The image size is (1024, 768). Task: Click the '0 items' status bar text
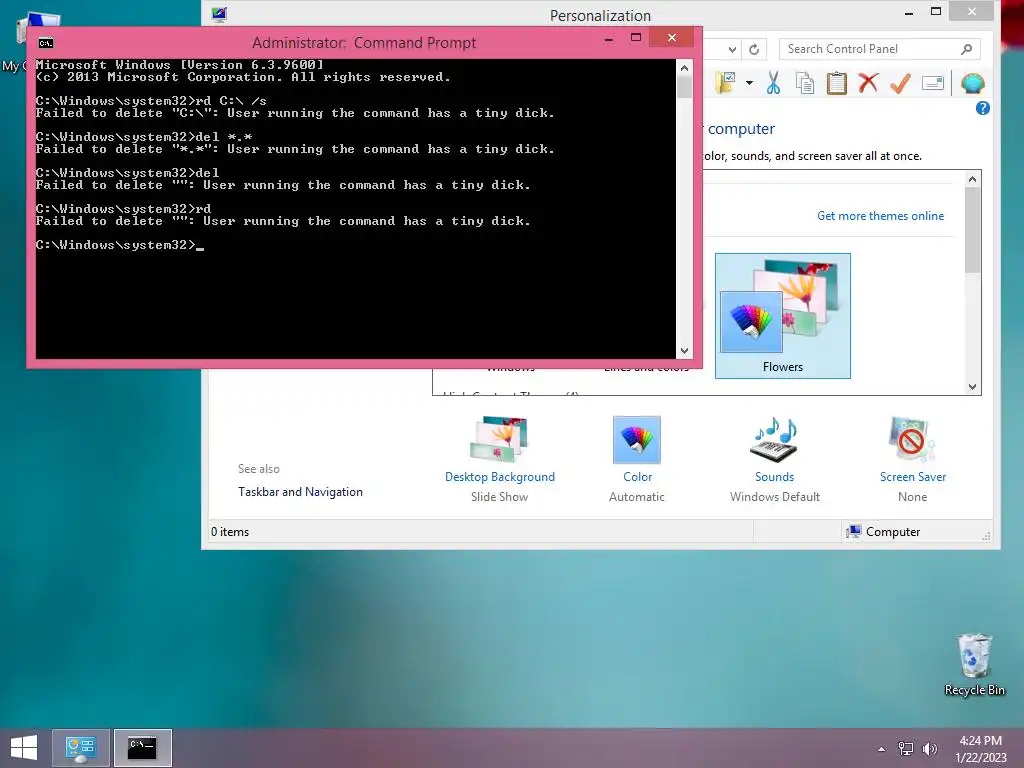pyautogui.click(x=230, y=532)
